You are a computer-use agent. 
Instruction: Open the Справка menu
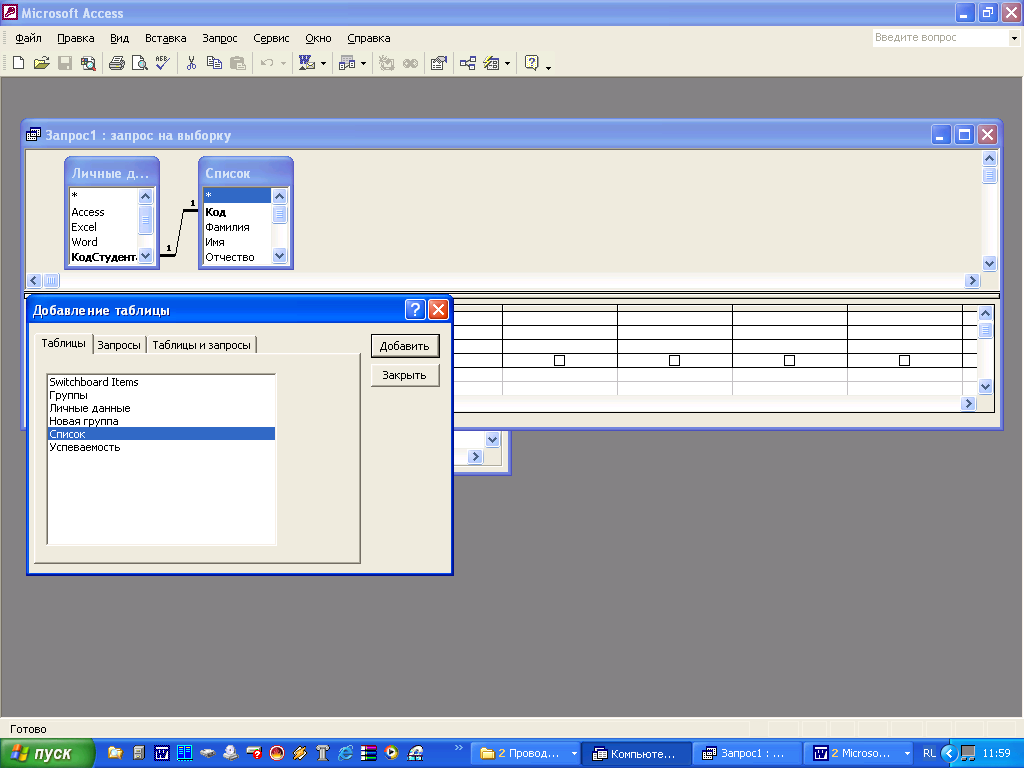point(368,38)
